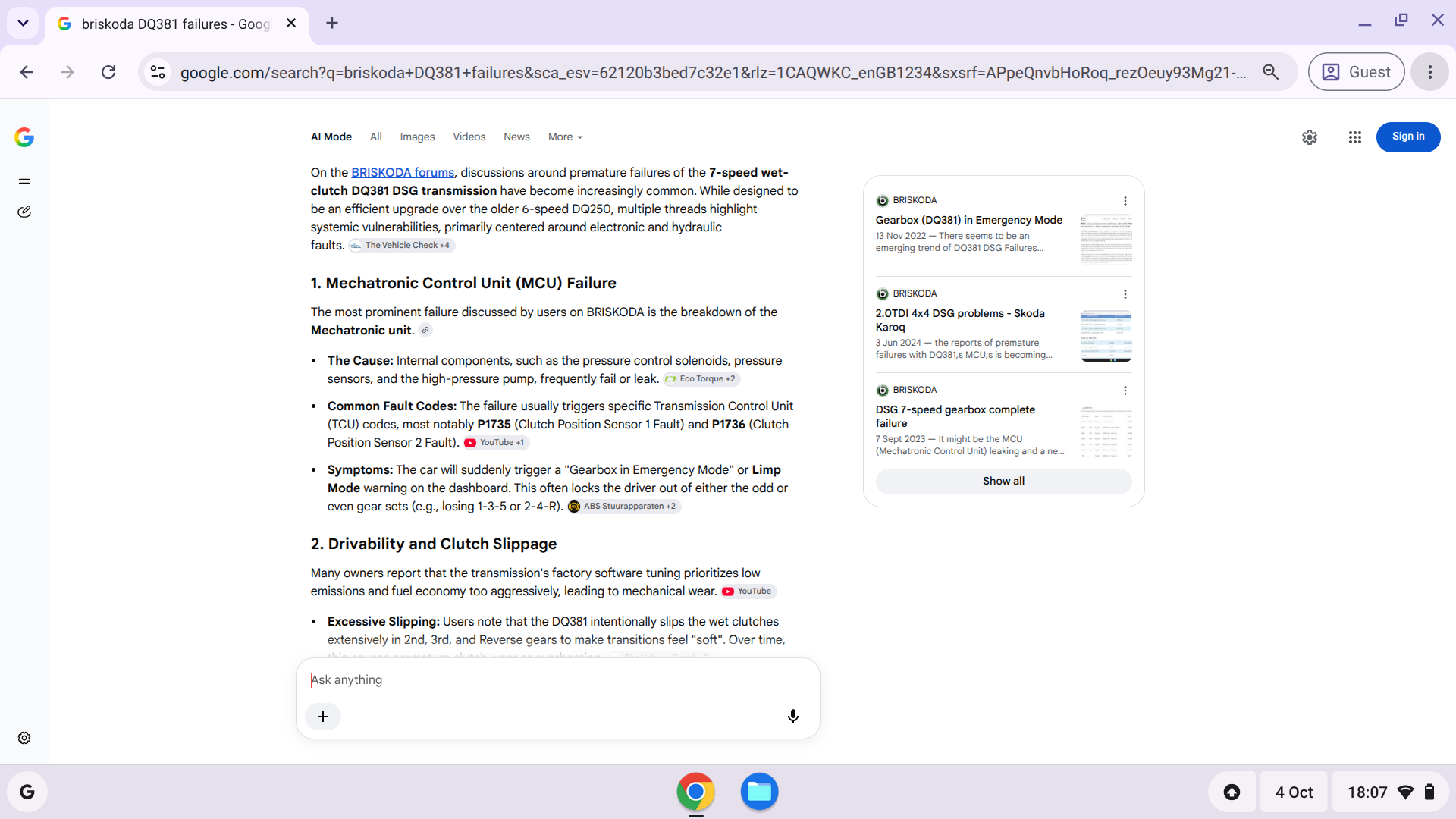Viewport: 1456px width, 819px height.
Task: Open options for Gearbox (DQ381) Emergency Mode result
Action: pyautogui.click(x=1125, y=201)
